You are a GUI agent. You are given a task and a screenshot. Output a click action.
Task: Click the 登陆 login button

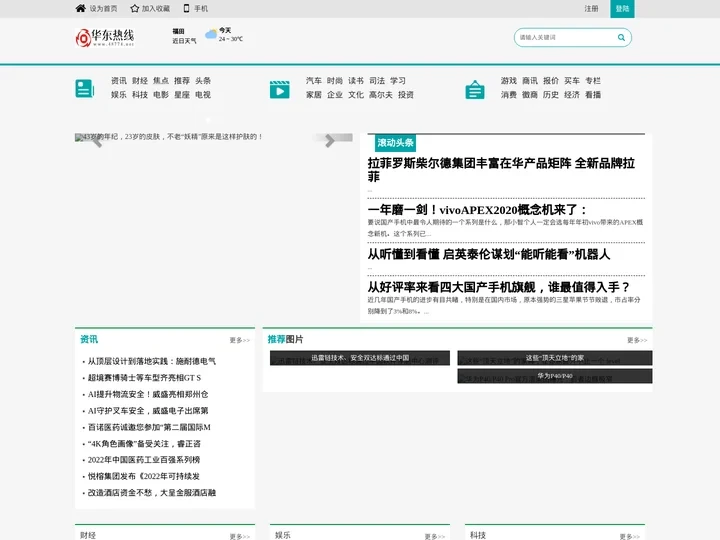(x=622, y=9)
